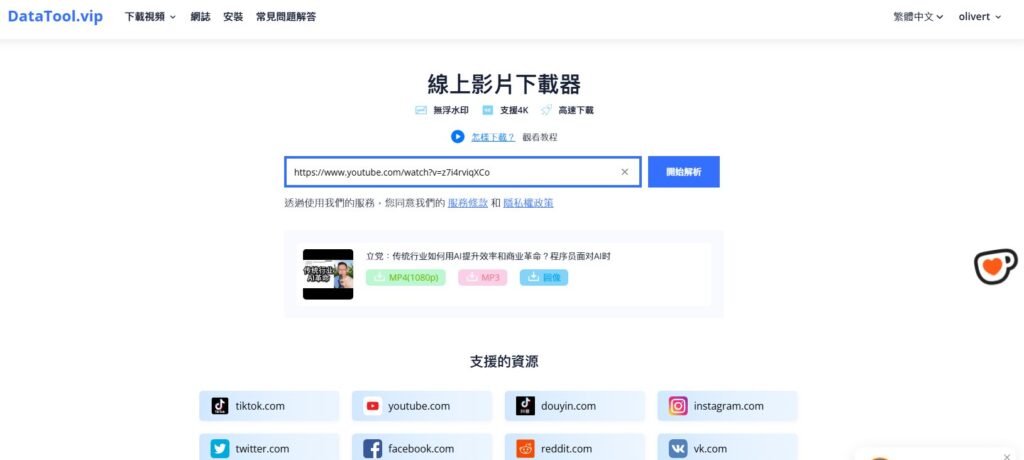This screenshot has height=460, width=1024.
Task: Click the Instagram logo icon
Action: [678, 406]
